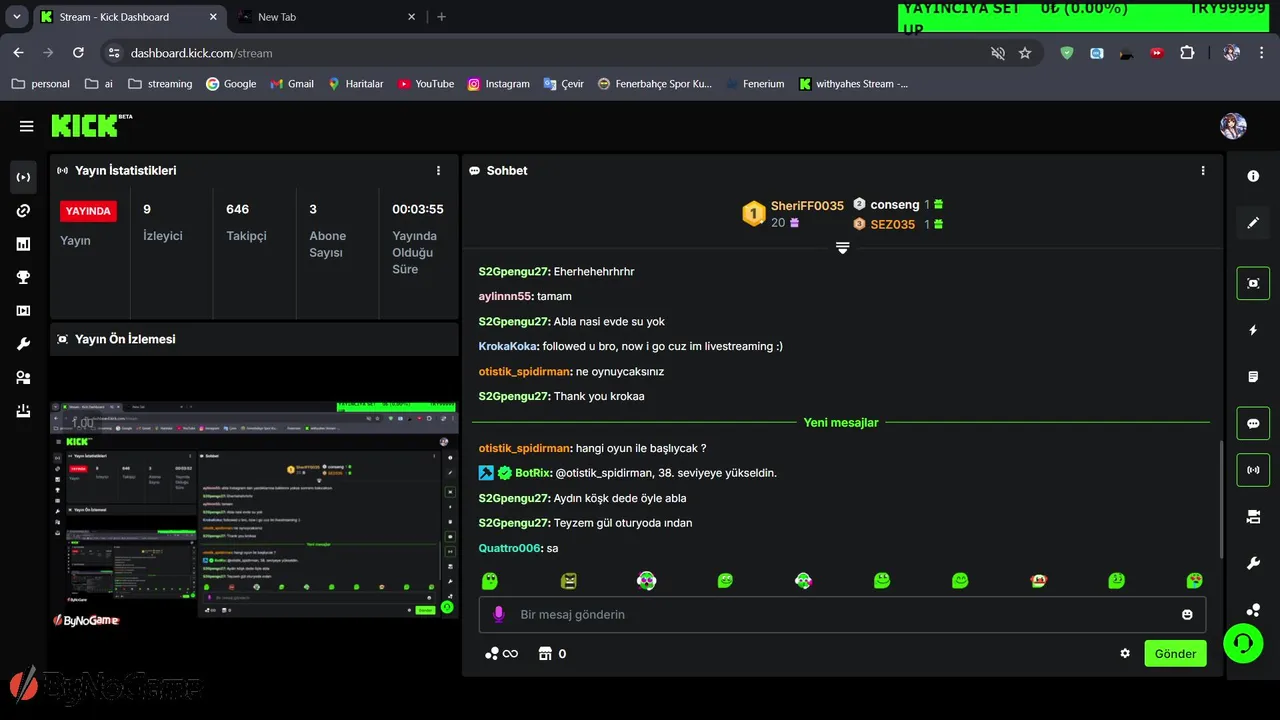The image size is (1280, 720).
Task: Open the wrench tools icon in right sidebar
Action: click(x=1253, y=563)
